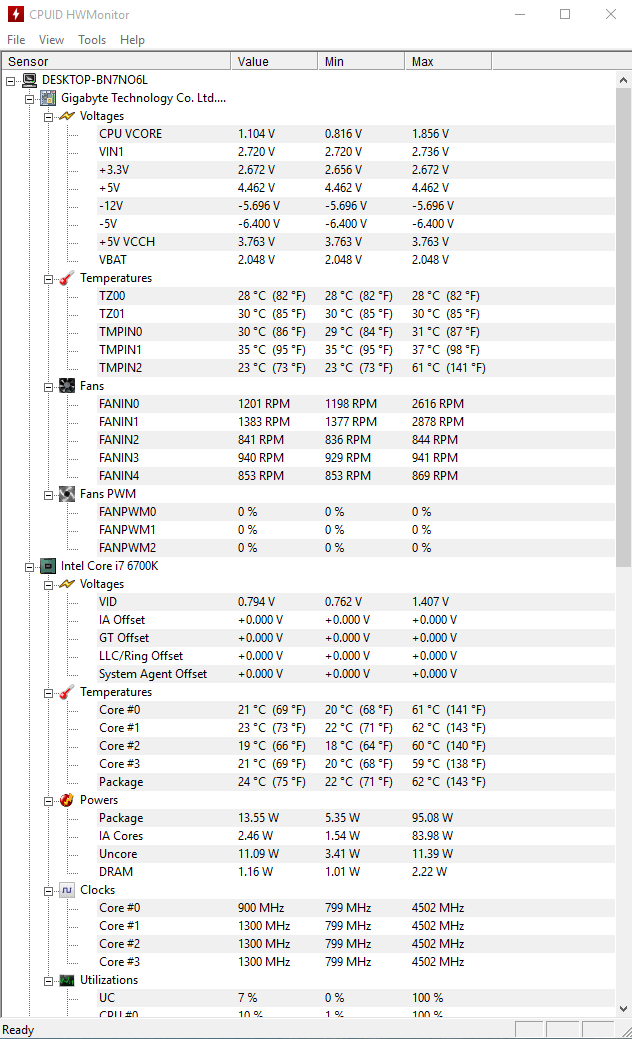Click the Powers flame icon
Screen dimensions: 632x1039
(x=67, y=800)
